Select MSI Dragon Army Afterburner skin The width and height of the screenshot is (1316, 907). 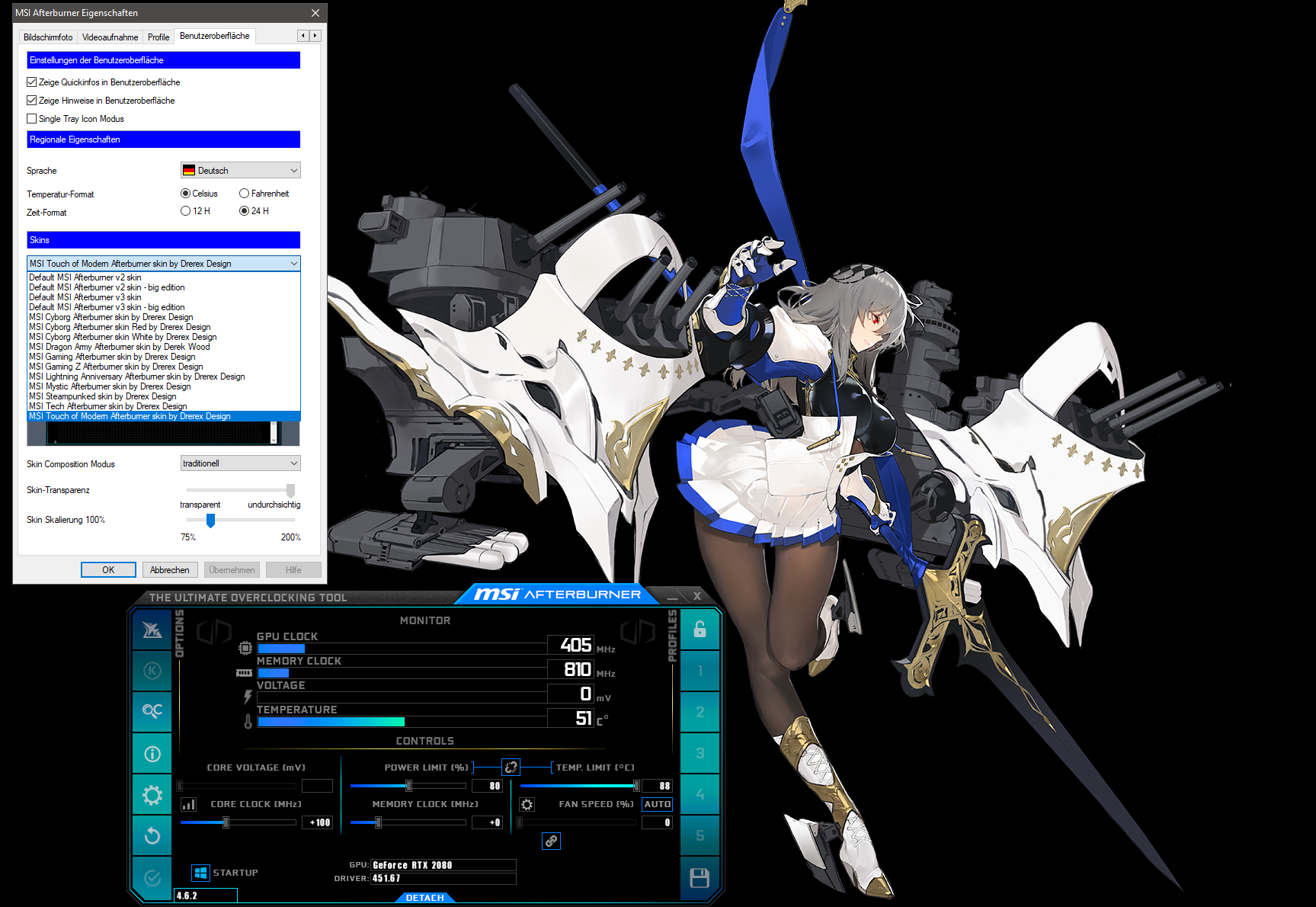164,347
